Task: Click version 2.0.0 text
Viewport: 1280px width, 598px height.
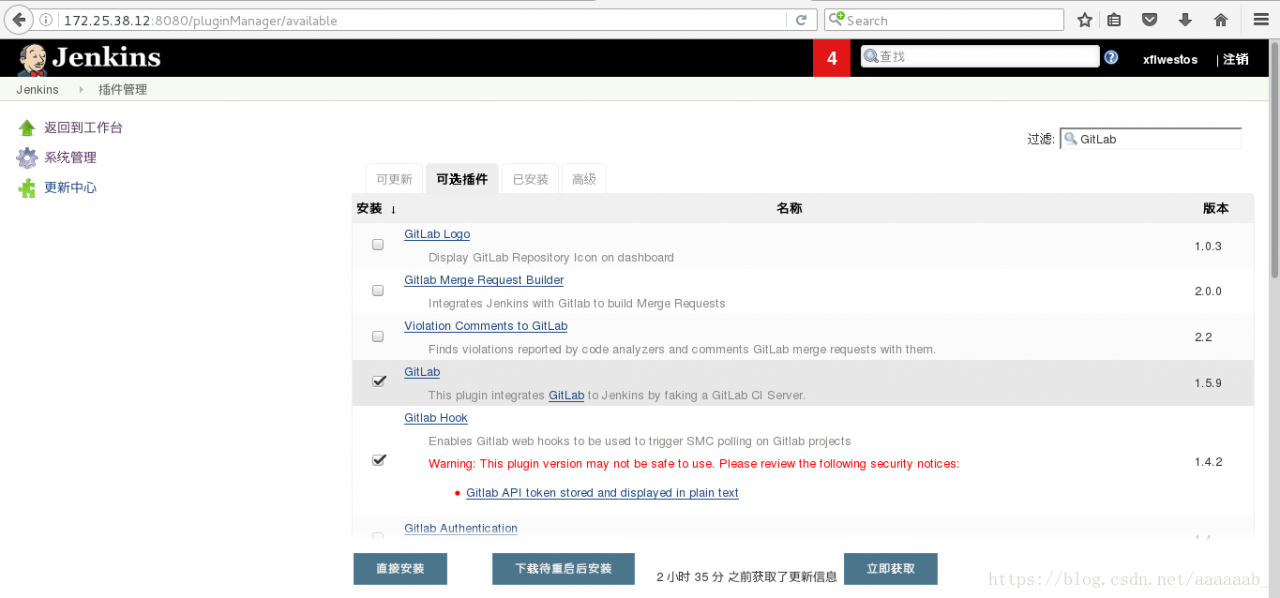Action: tap(1208, 291)
